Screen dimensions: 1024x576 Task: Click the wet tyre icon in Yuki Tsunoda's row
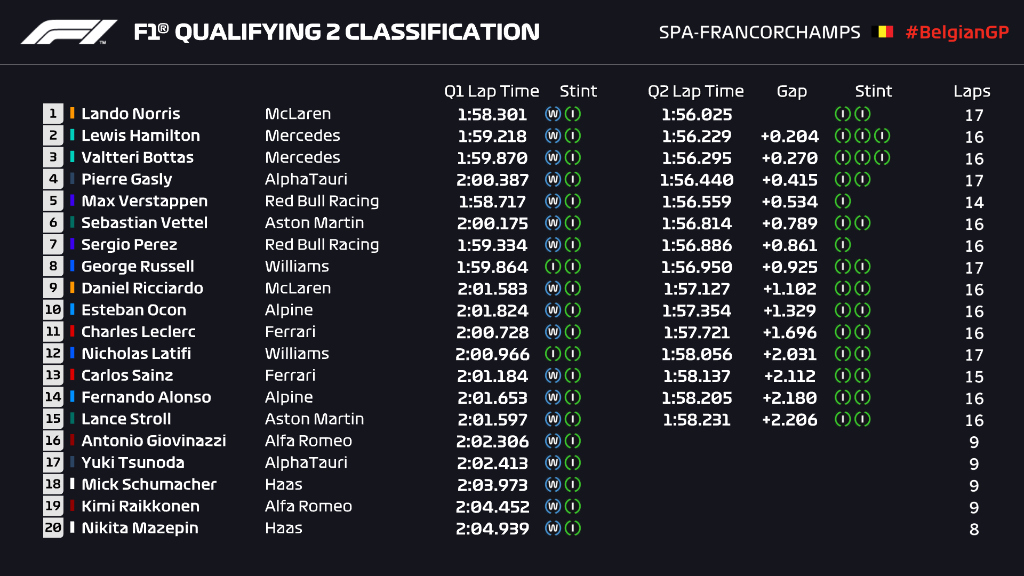(x=552, y=463)
